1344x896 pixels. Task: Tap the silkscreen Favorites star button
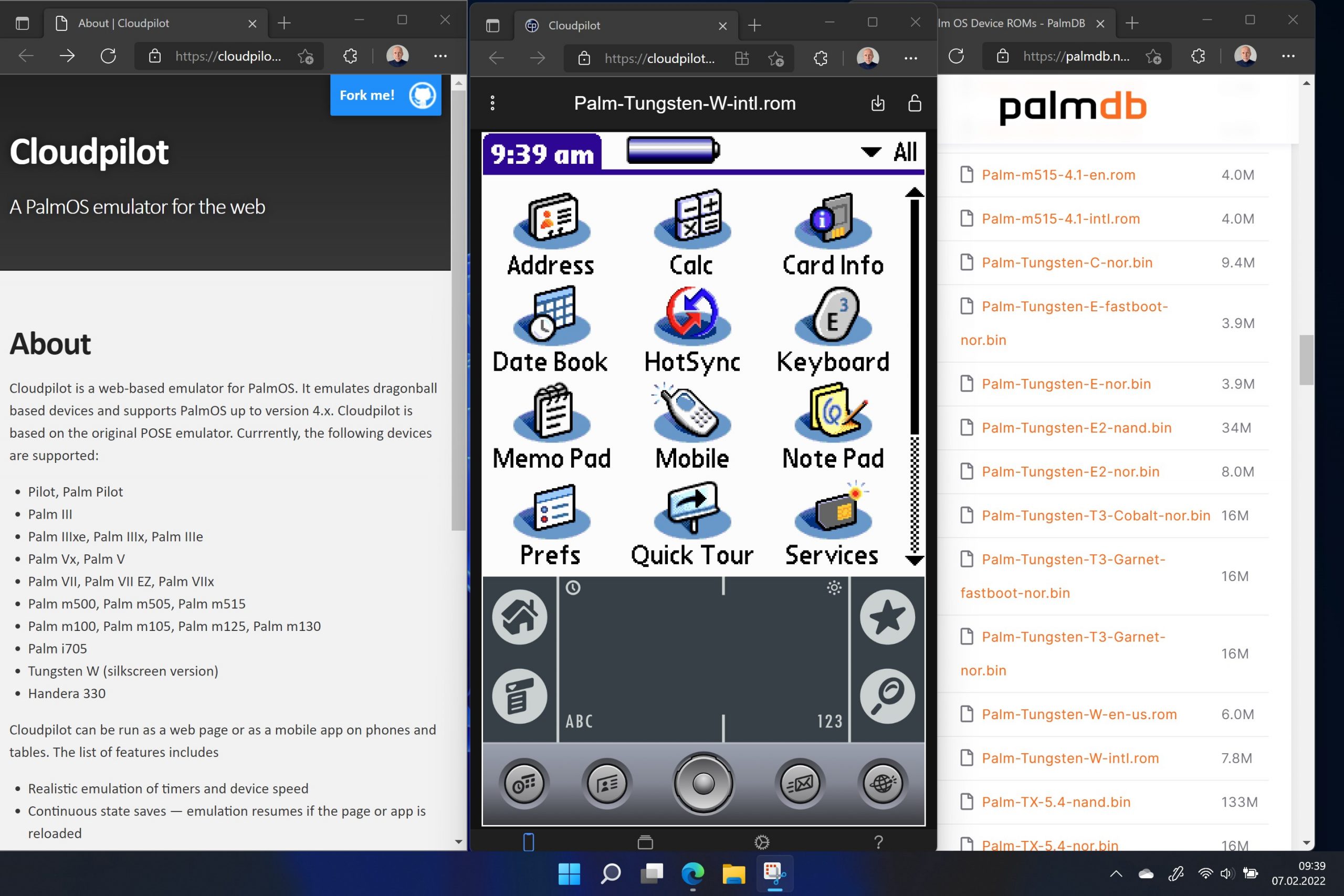[887, 617]
